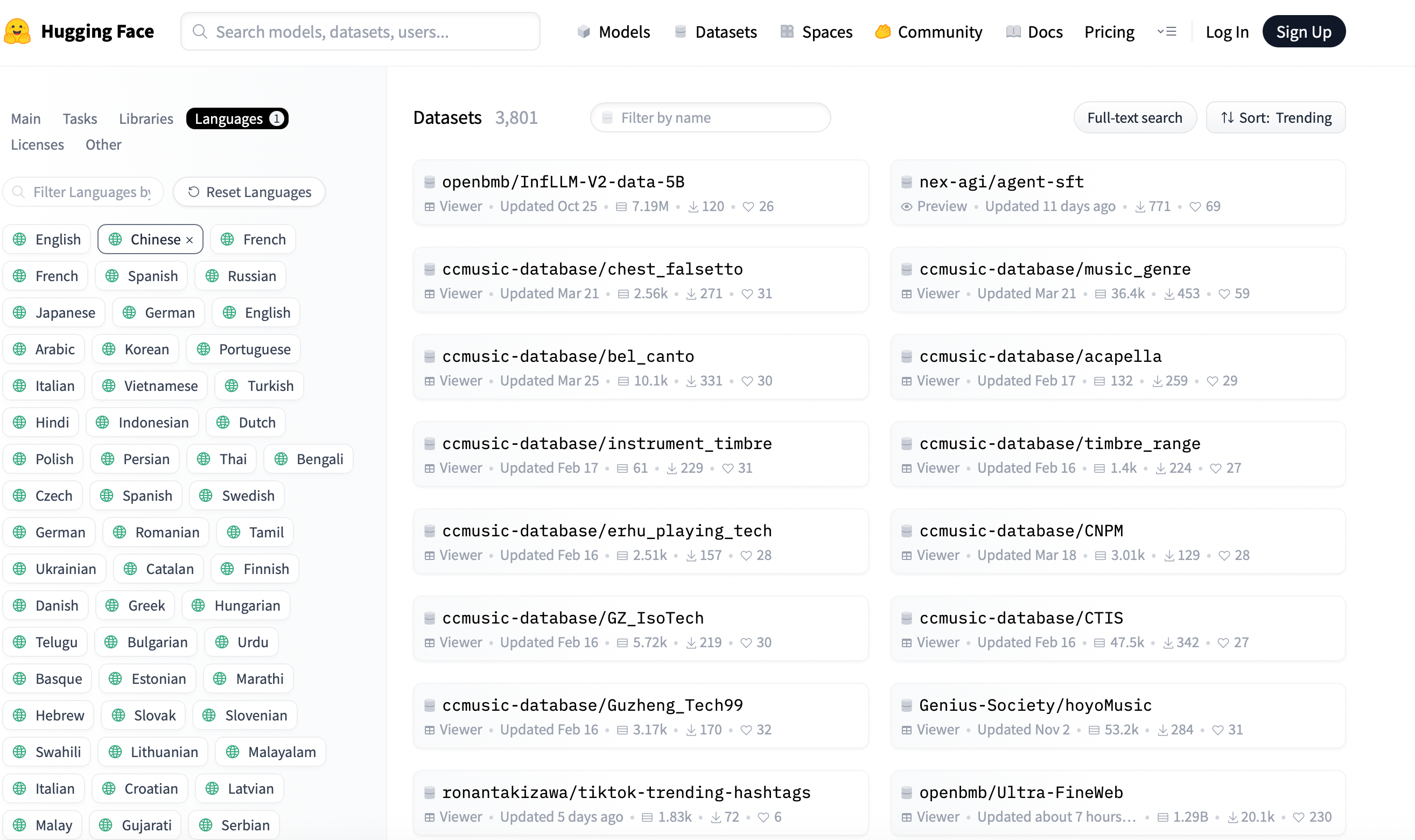Click the Sign Up button
1415x840 pixels.
1304,32
